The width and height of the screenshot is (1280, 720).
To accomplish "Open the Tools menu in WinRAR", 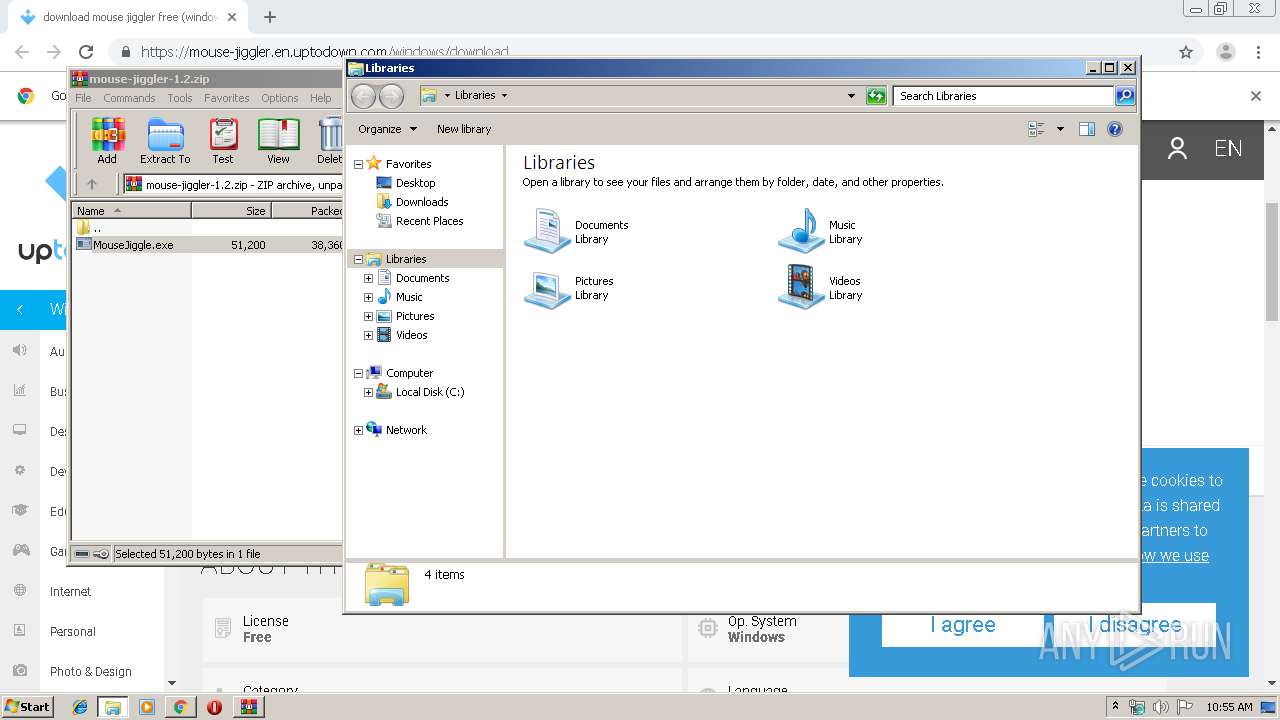I will coord(180,98).
